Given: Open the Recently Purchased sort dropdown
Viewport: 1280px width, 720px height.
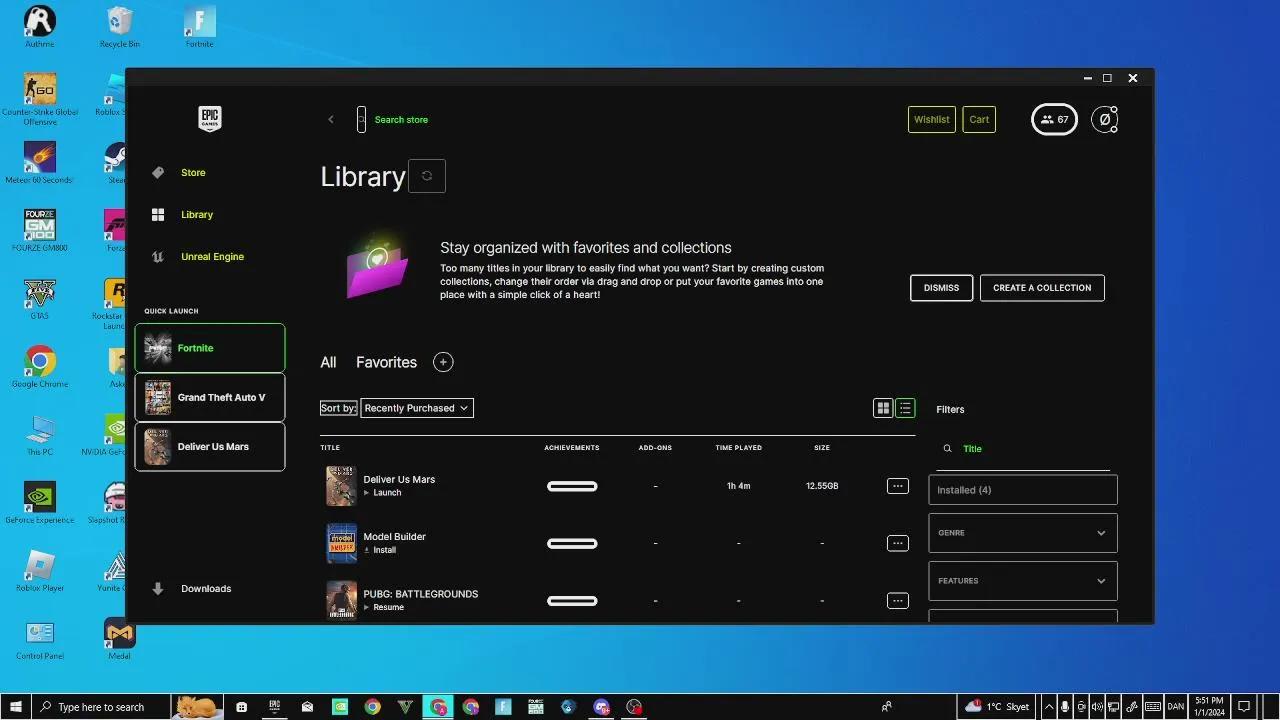Looking at the screenshot, I should 416,408.
